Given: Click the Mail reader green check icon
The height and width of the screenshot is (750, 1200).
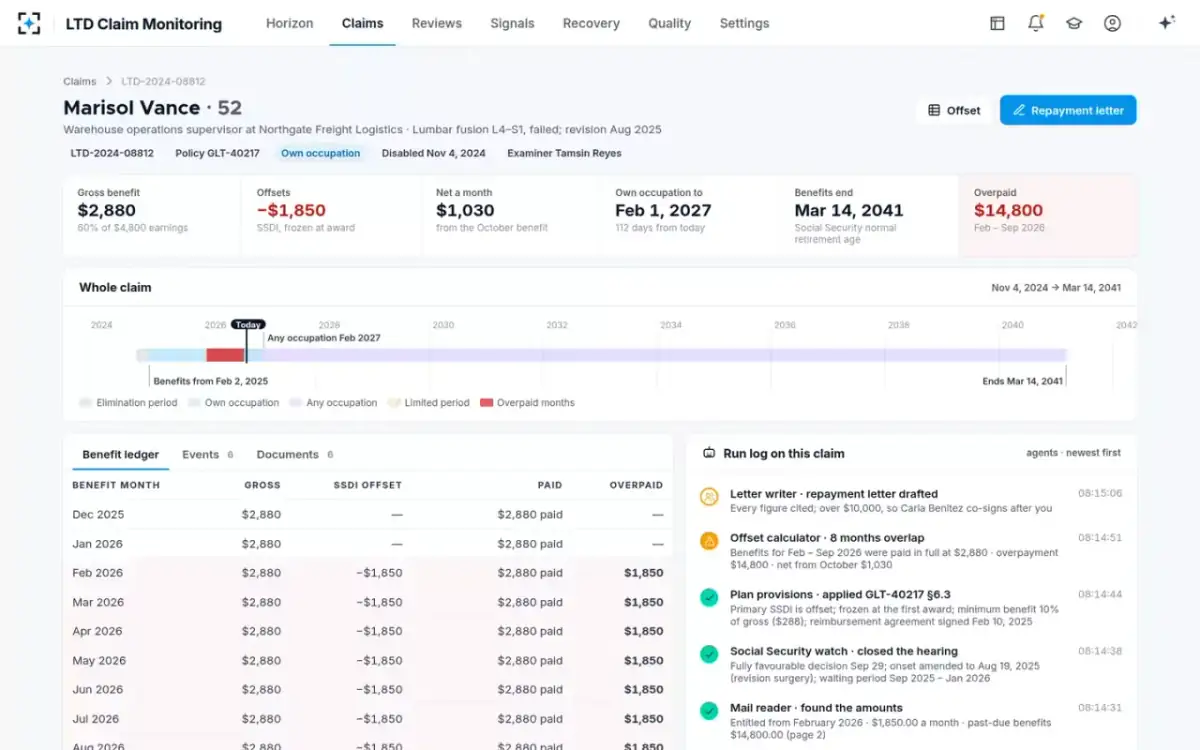Looking at the screenshot, I should (709, 711).
